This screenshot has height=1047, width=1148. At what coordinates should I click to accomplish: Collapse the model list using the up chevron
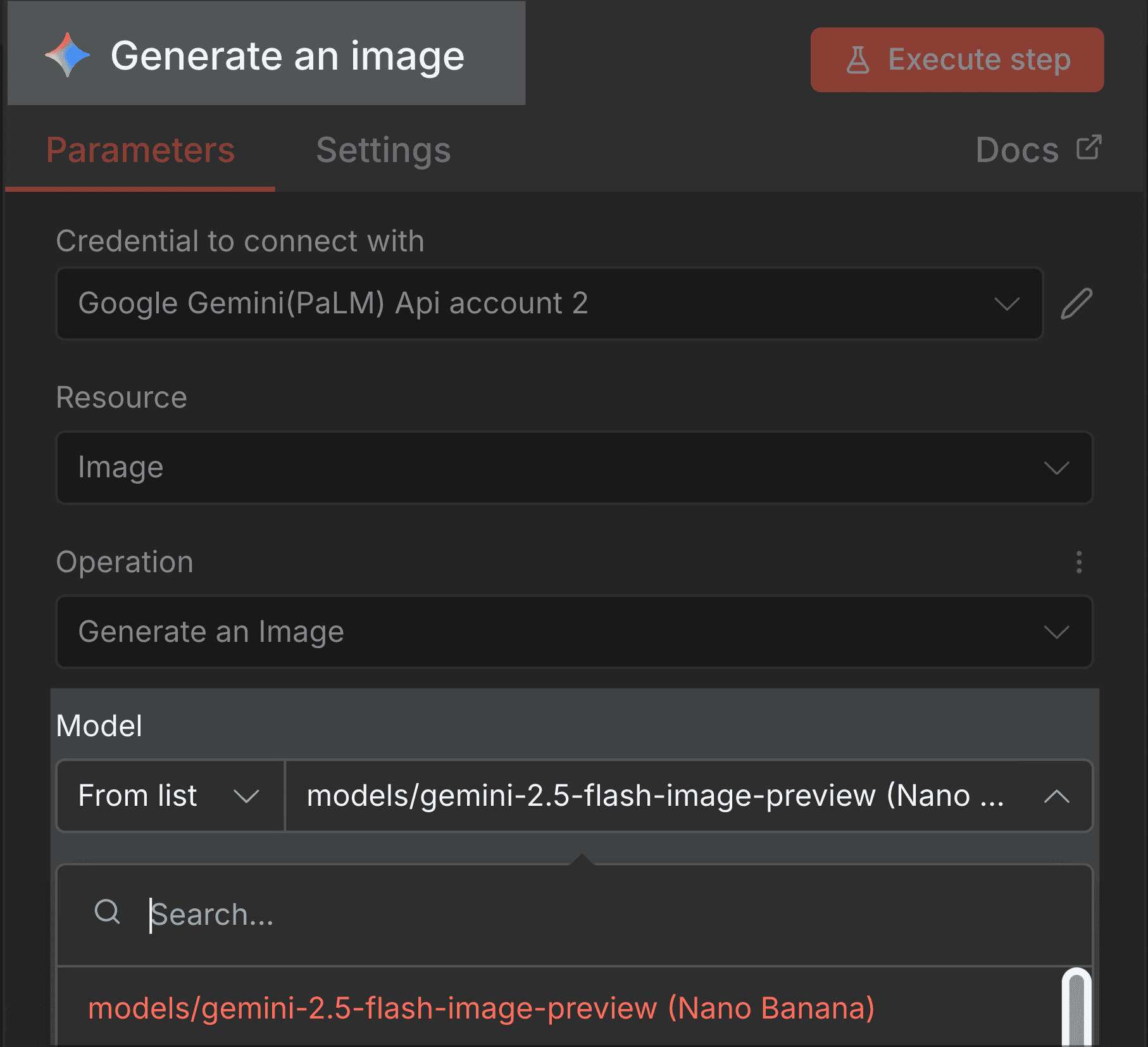point(1057,796)
